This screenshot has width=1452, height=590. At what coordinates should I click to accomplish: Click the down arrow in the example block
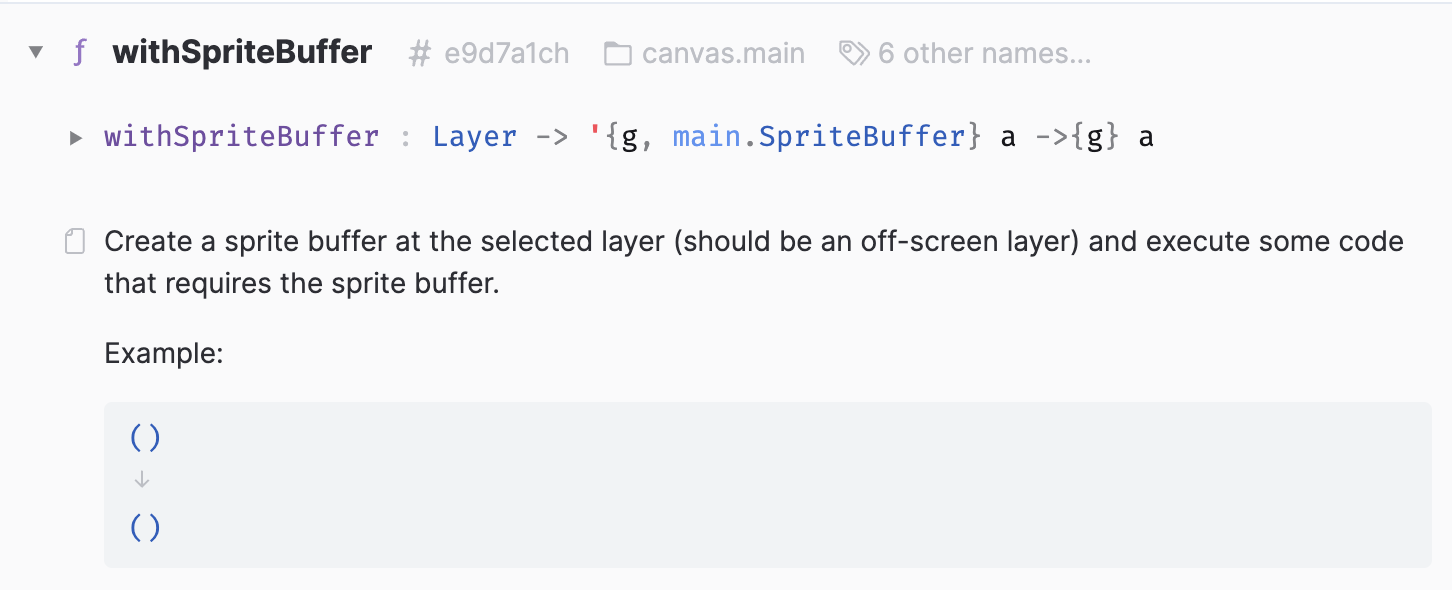(x=142, y=479)
